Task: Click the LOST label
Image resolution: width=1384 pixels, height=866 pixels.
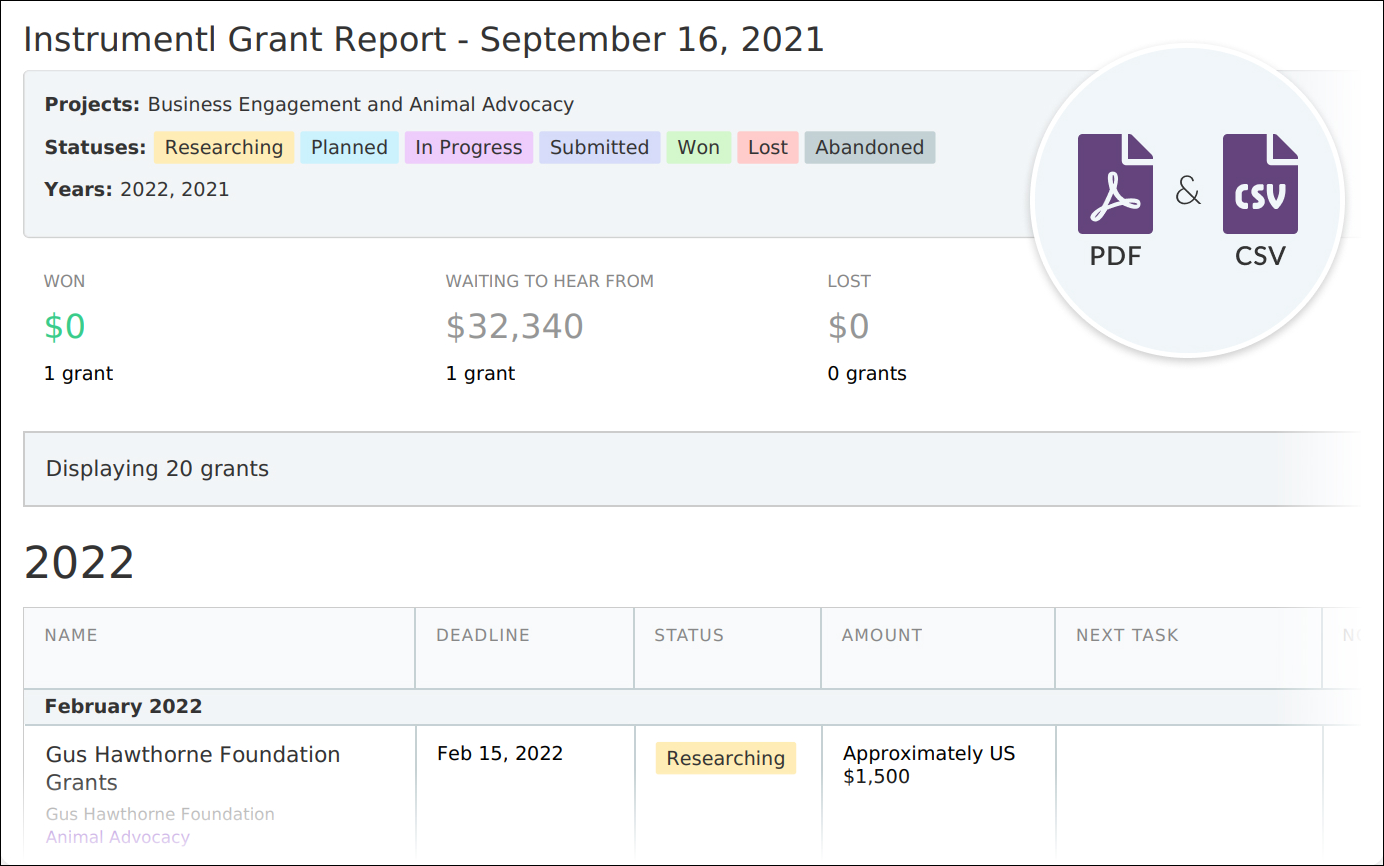Action: pyautogui.click(x=849, y=282)
